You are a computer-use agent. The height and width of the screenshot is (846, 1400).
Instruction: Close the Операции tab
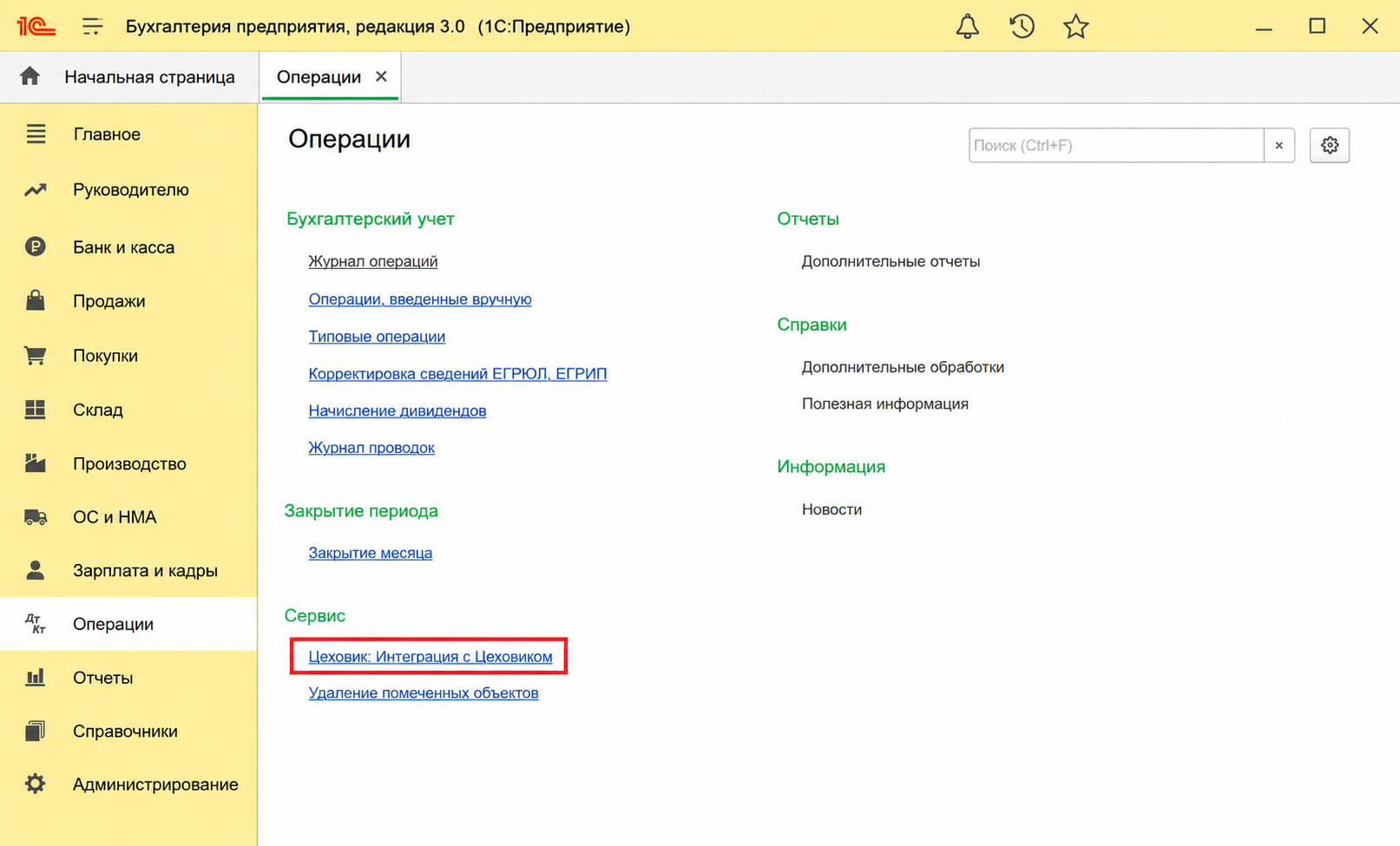click(x=381, y=76)
